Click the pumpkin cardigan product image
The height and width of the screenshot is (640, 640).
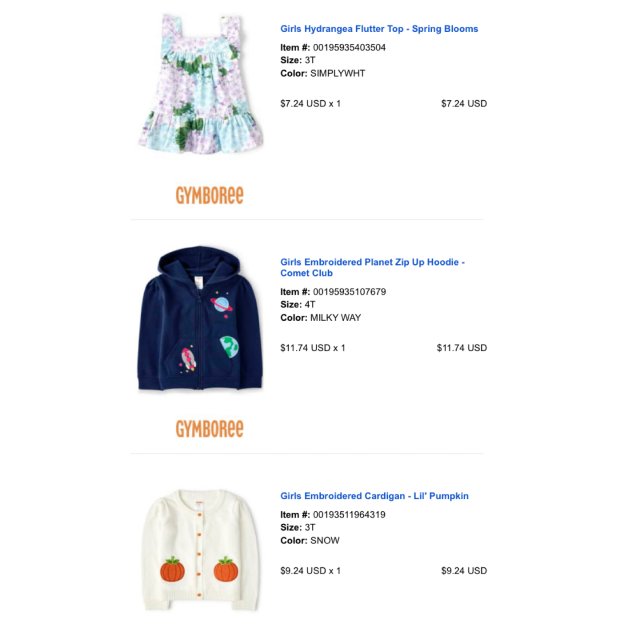pyautogui.click(x=201, y=550)
